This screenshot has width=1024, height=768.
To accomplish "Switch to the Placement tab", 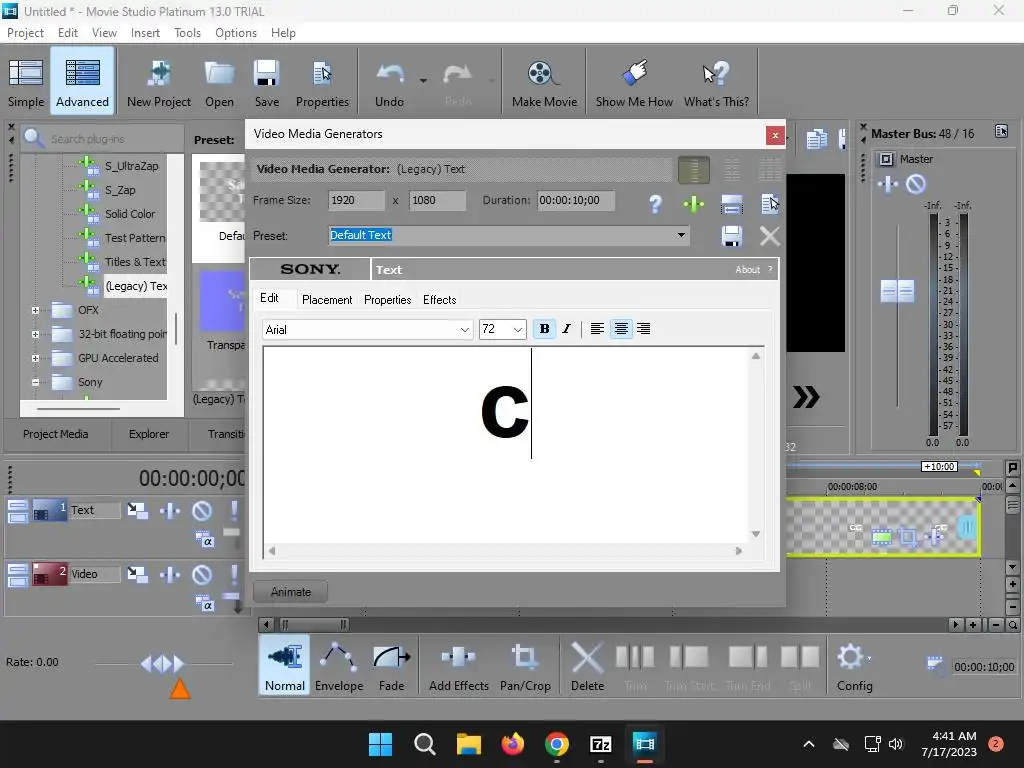I will (x=327, y=300).
